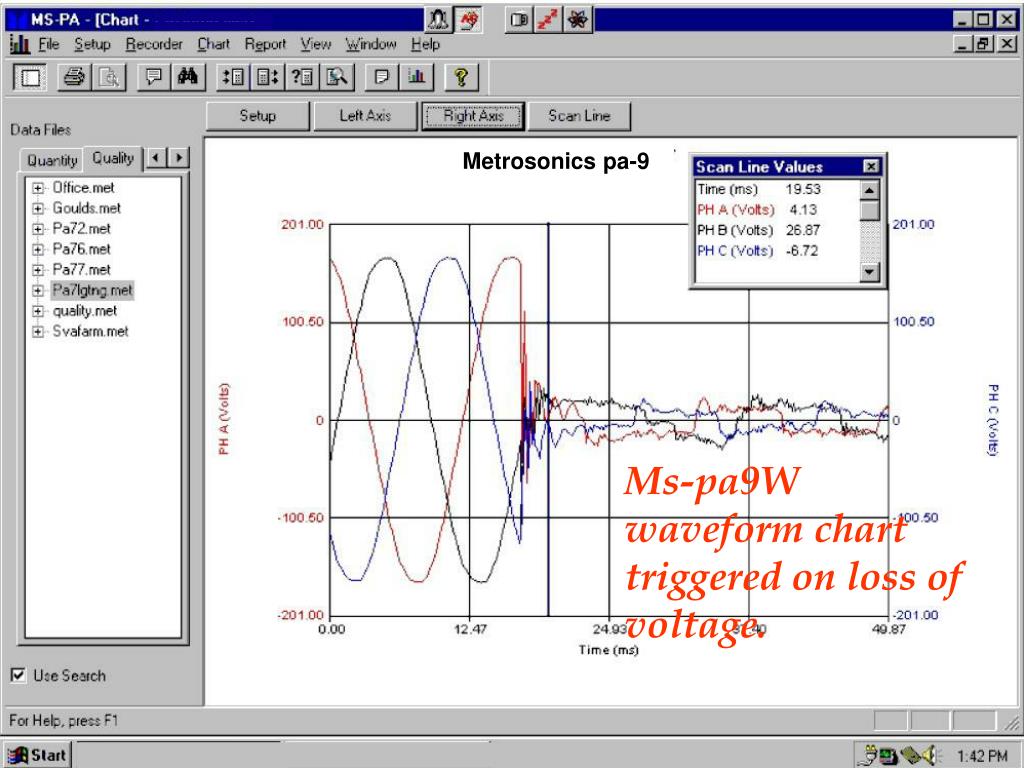Click the Scan Line Values scroll down arrow

click(x=869, y=272)
